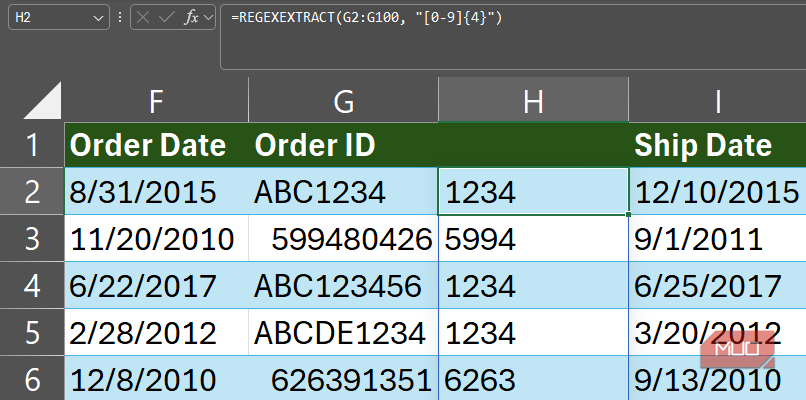
Task: Select row 2 header
Action: click(32, 191)
